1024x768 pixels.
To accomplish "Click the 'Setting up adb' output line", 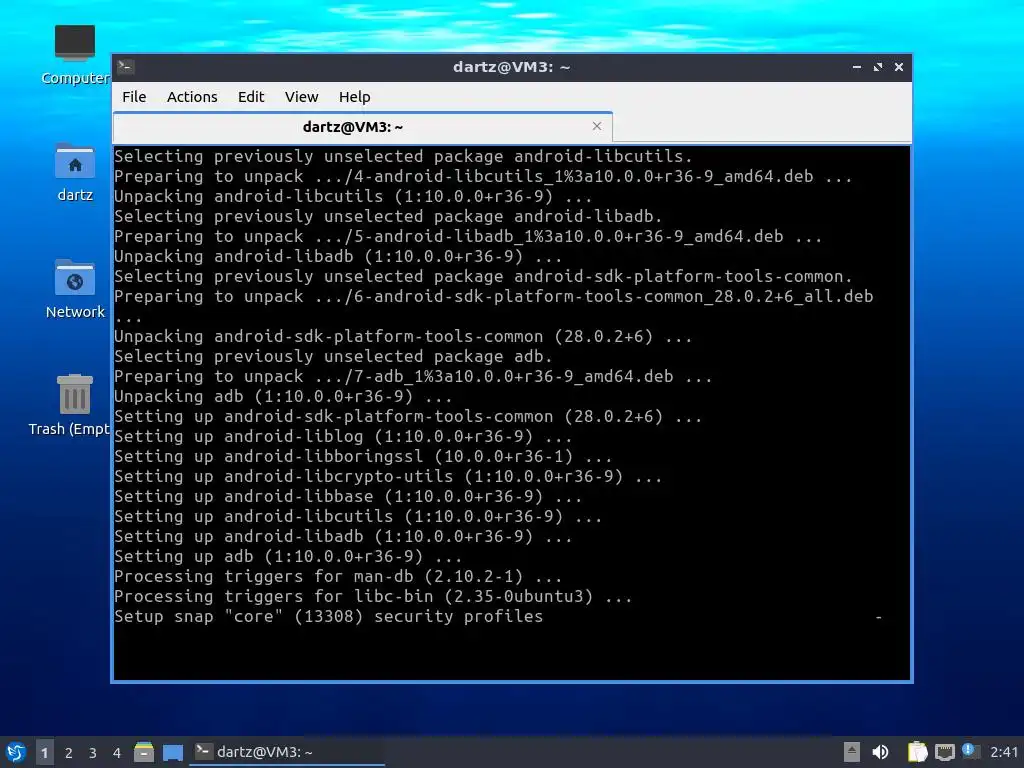I will [x=288, y=556].
